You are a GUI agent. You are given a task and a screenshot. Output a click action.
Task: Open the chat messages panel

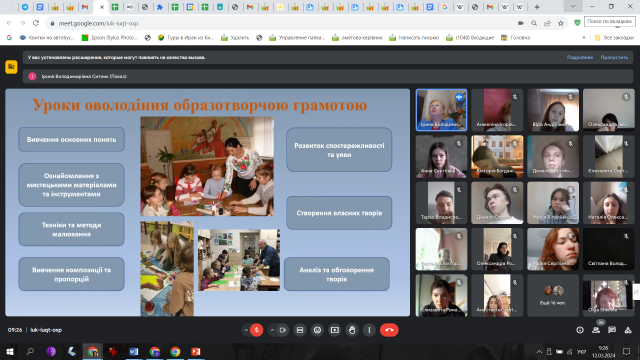[612, 330]
